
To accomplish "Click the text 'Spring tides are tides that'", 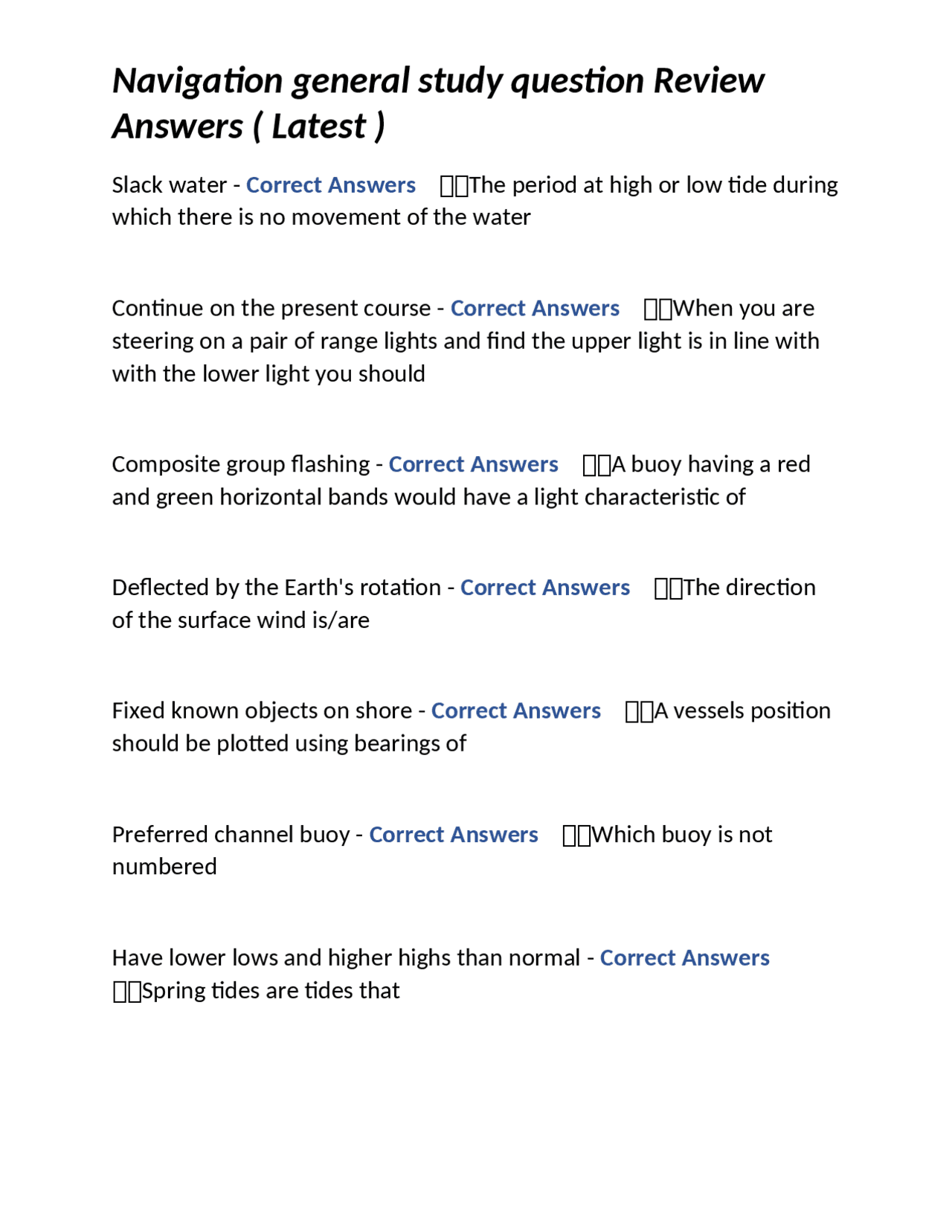I will coord(271,991).
